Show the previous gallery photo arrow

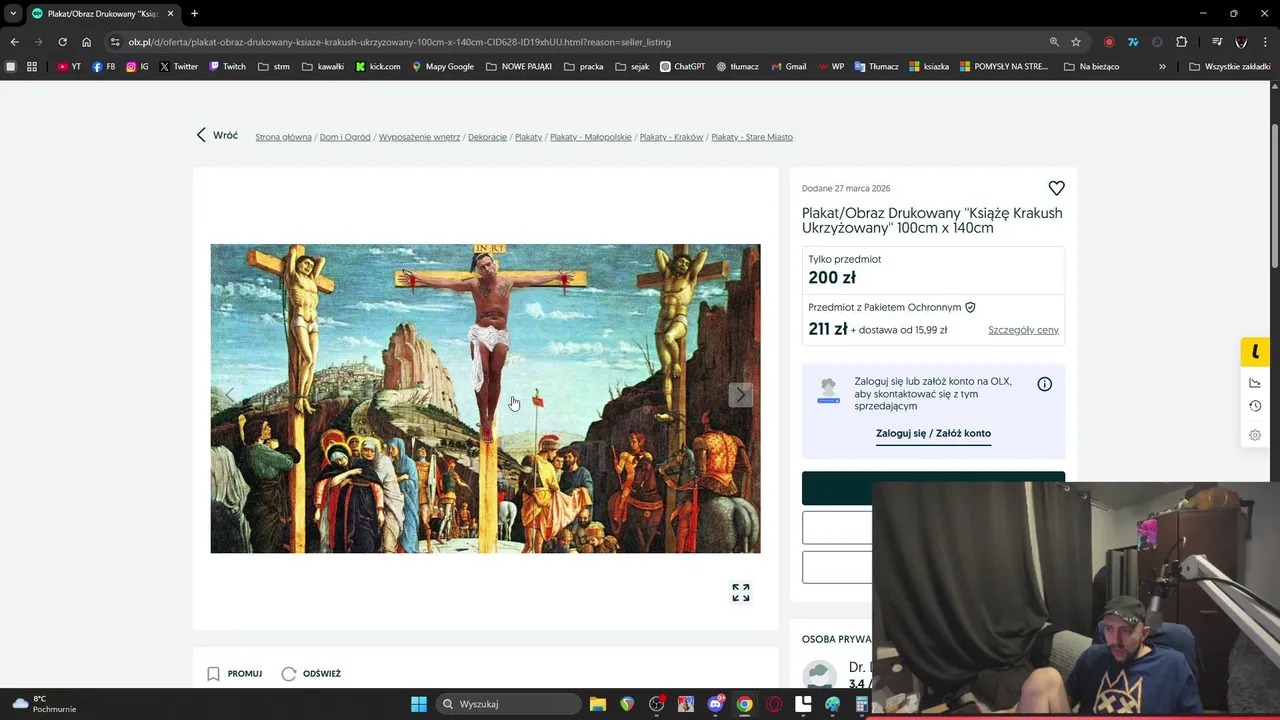[230, 395]
